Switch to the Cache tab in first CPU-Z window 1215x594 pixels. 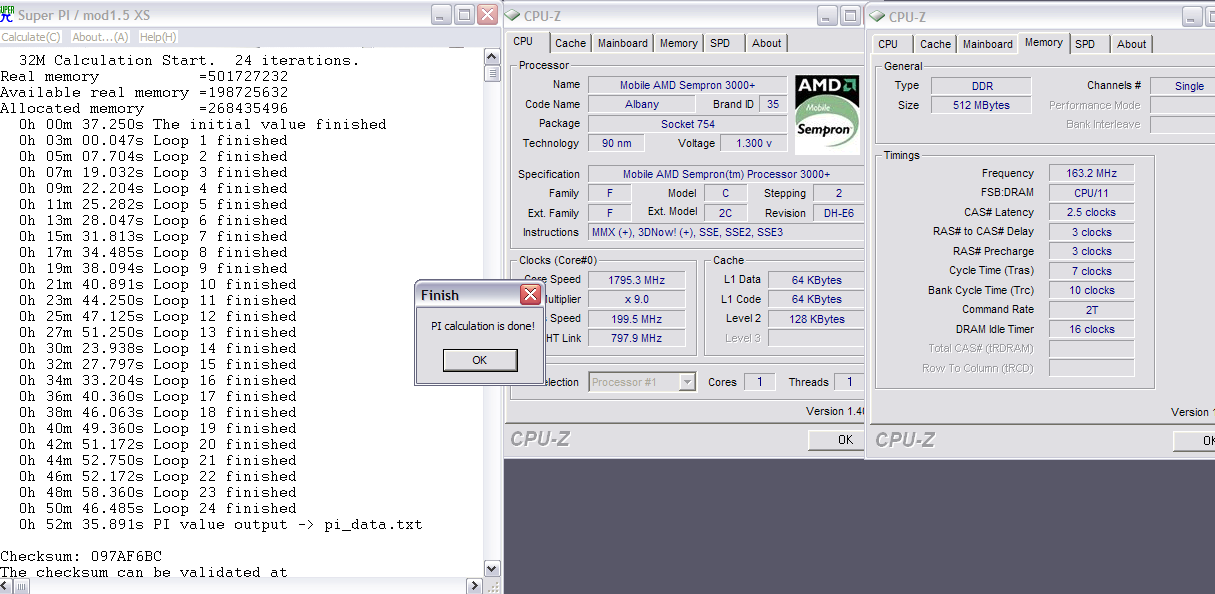click(570, 43)
